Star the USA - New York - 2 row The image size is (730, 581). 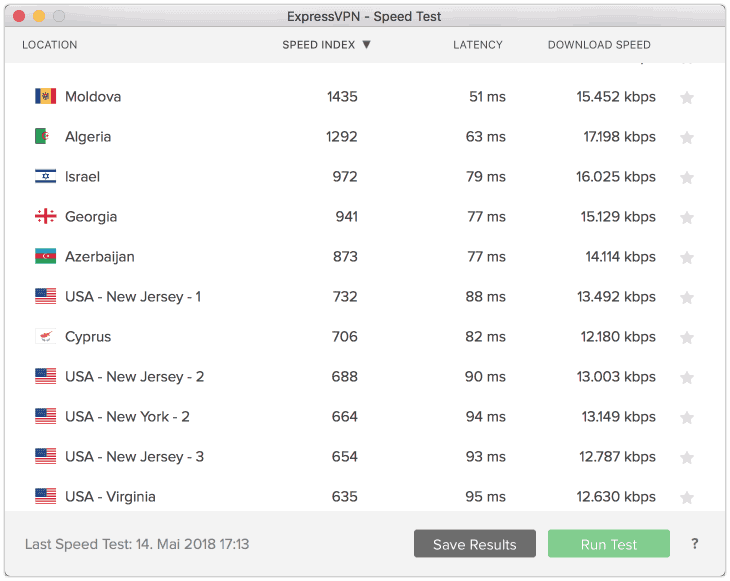[687, 418]
